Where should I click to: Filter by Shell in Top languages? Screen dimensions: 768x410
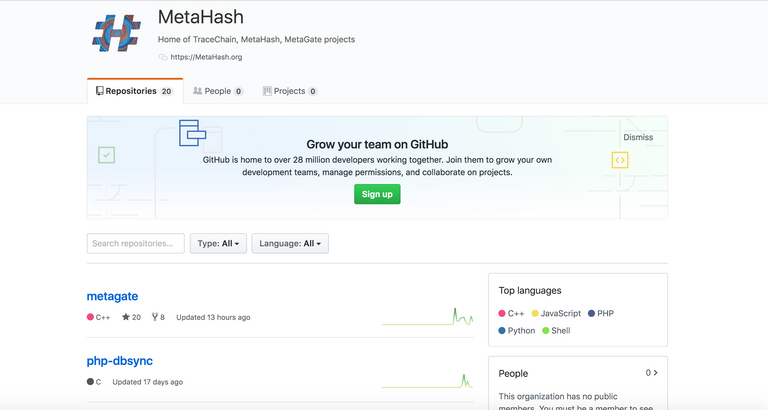(556, 331)
